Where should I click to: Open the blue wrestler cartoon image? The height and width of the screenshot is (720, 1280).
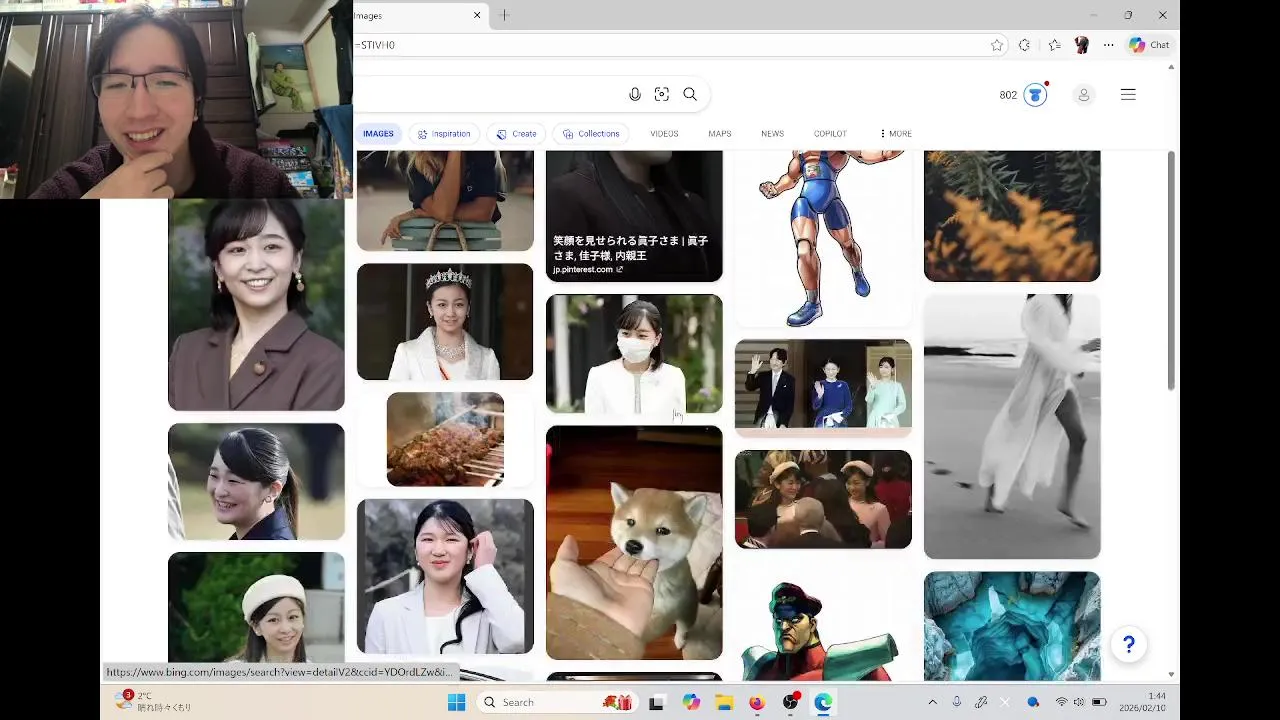(x=823, y=238)
